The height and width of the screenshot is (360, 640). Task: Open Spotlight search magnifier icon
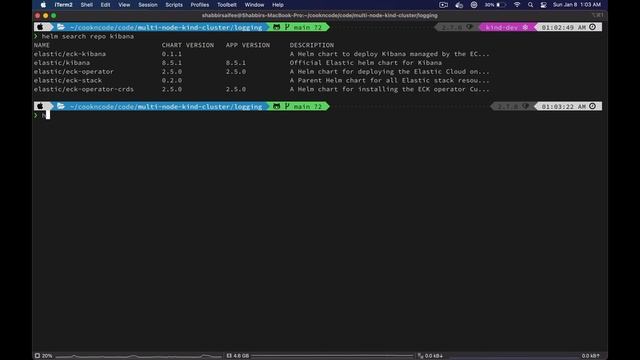tap(530, 5)
